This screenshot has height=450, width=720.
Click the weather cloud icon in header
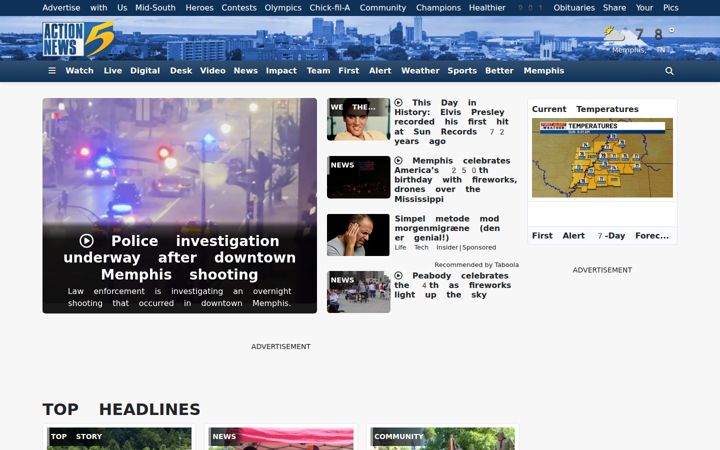point(614,34)
